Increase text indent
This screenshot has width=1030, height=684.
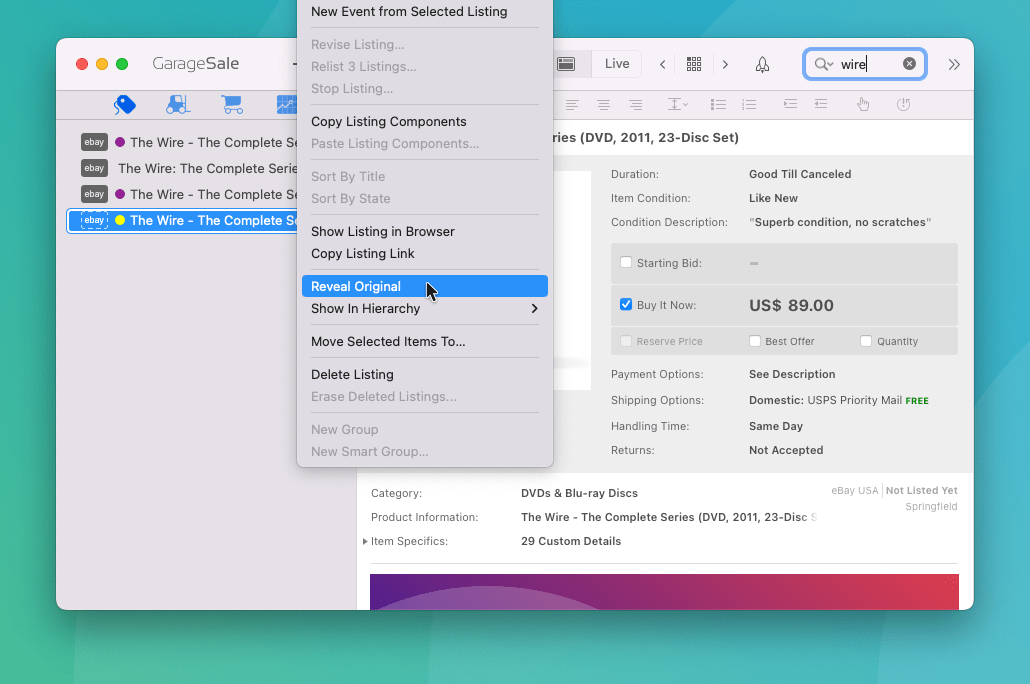(790, 104)
